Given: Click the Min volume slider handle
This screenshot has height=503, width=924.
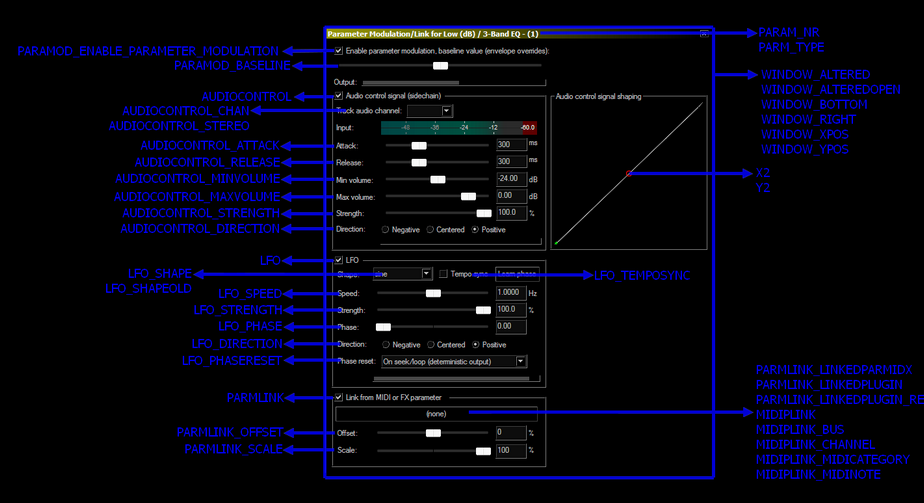Looking at the screenshot, I should (x=438, y=180).
